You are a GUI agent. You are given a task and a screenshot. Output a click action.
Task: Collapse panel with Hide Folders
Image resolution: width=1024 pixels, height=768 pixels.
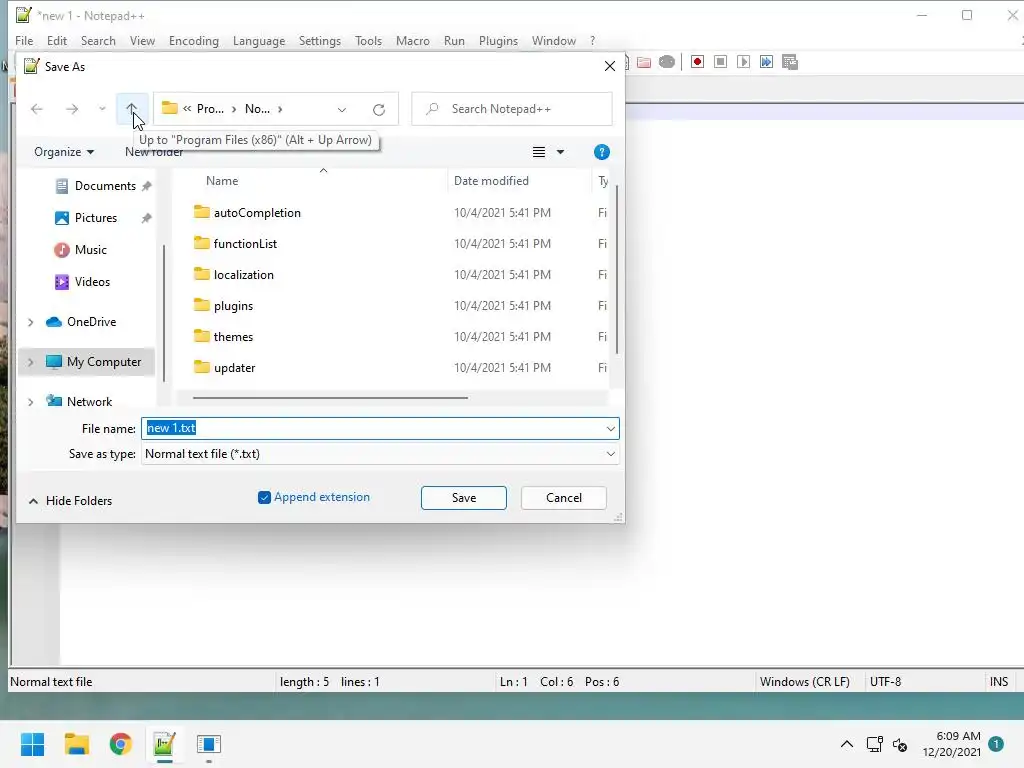[70, 501]
